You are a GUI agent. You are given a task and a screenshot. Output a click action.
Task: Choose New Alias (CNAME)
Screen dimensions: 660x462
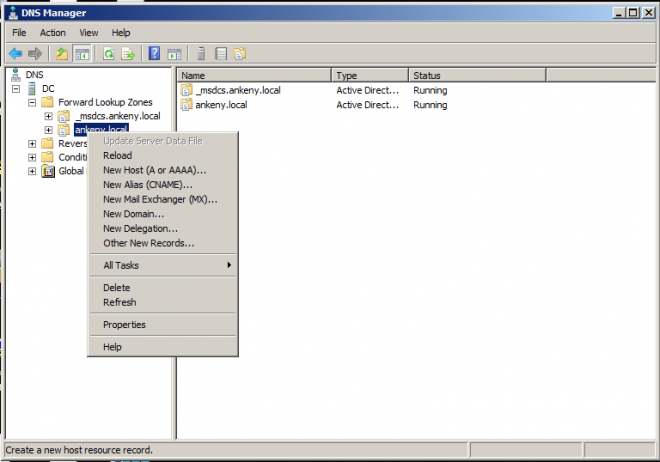(x=162, y=185)
